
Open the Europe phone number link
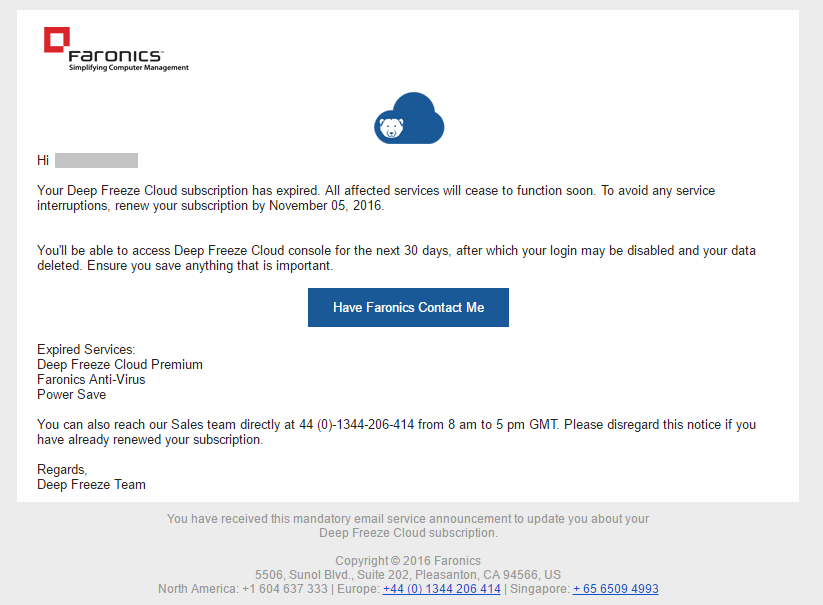pyautogui.click(x=441, y=589)
